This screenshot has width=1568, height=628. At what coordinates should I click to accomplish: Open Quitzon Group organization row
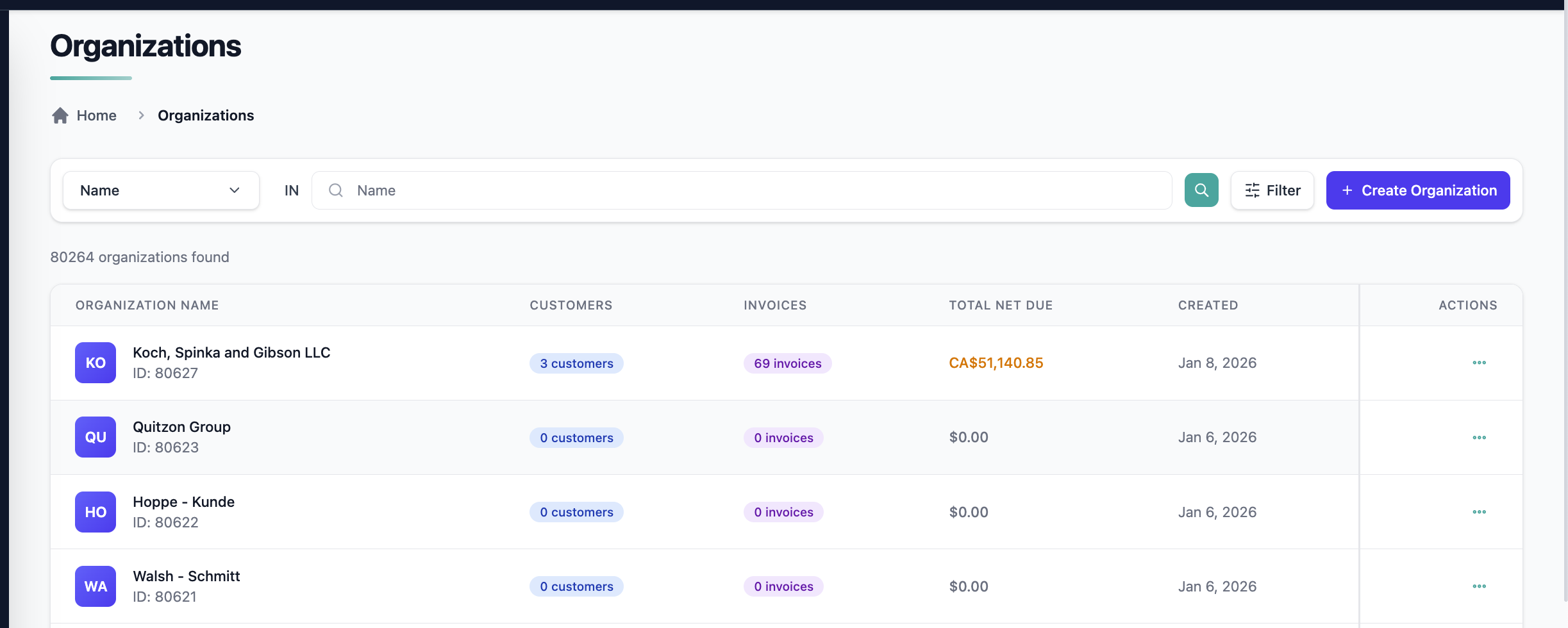(181, 427)
